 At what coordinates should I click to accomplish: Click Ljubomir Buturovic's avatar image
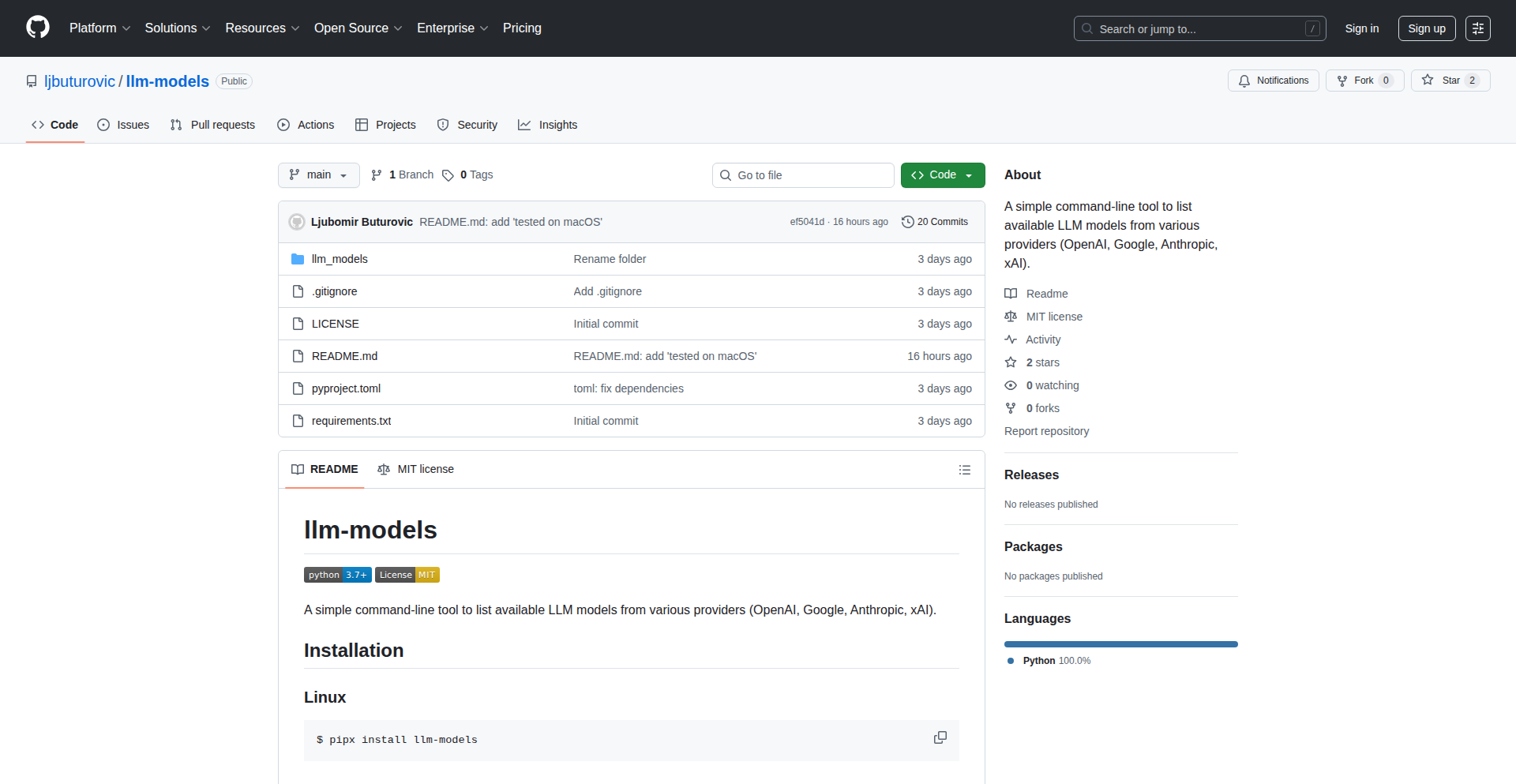(x=297, y=222)
